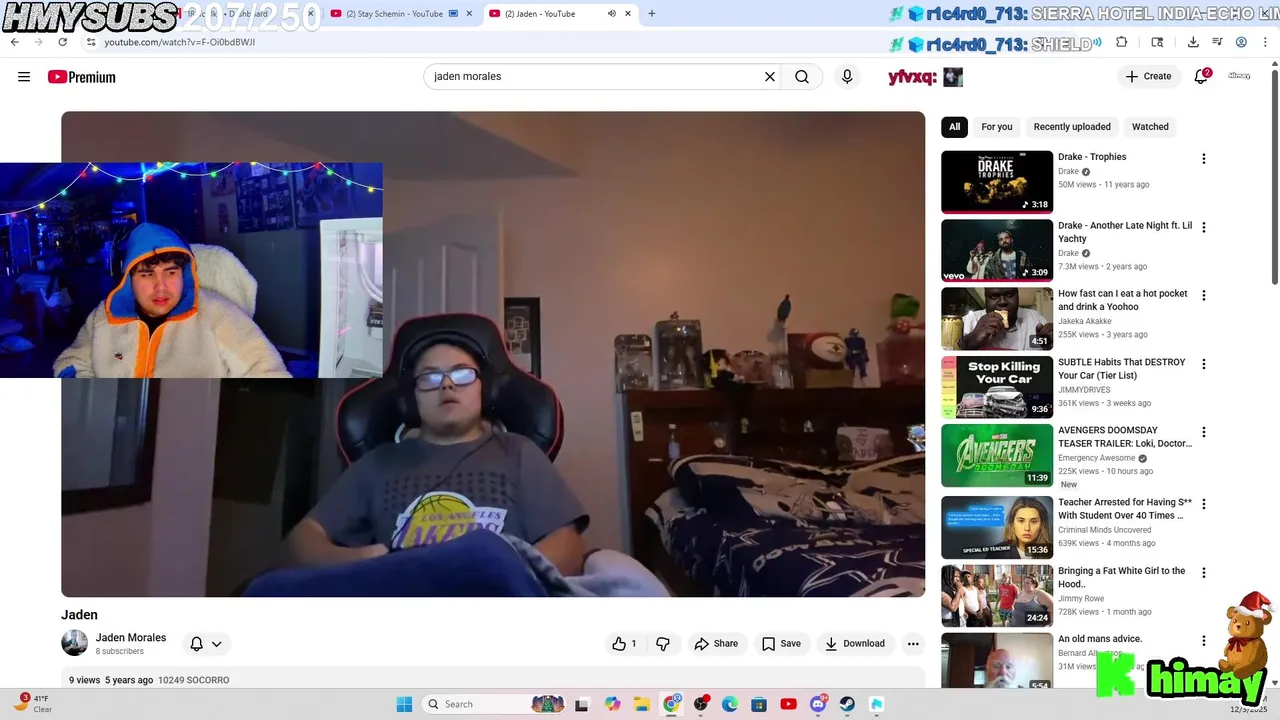Close the Jaden YouTube tab

(628, 14)
